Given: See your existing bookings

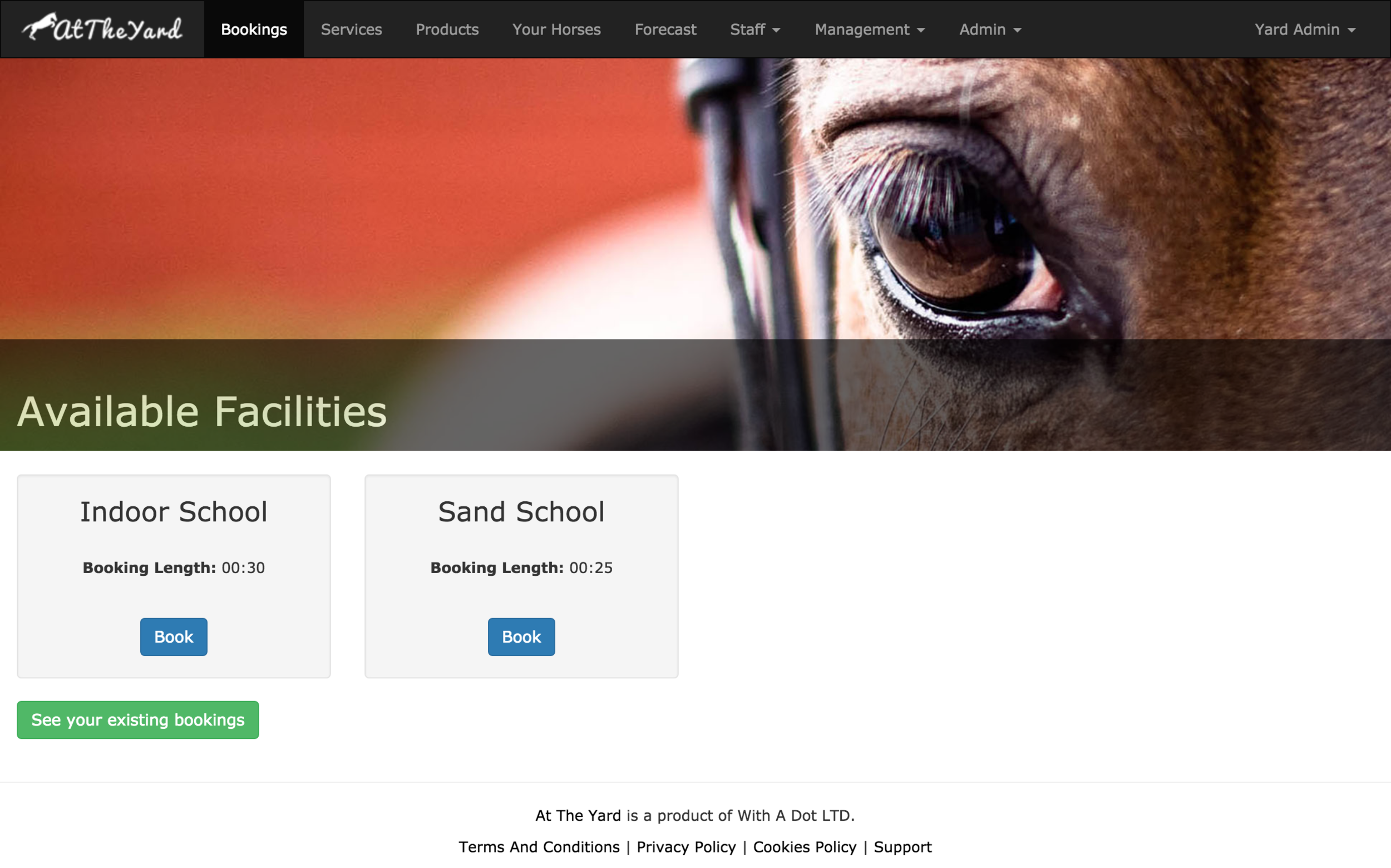Looking at the screenshot, I should 138,719.
